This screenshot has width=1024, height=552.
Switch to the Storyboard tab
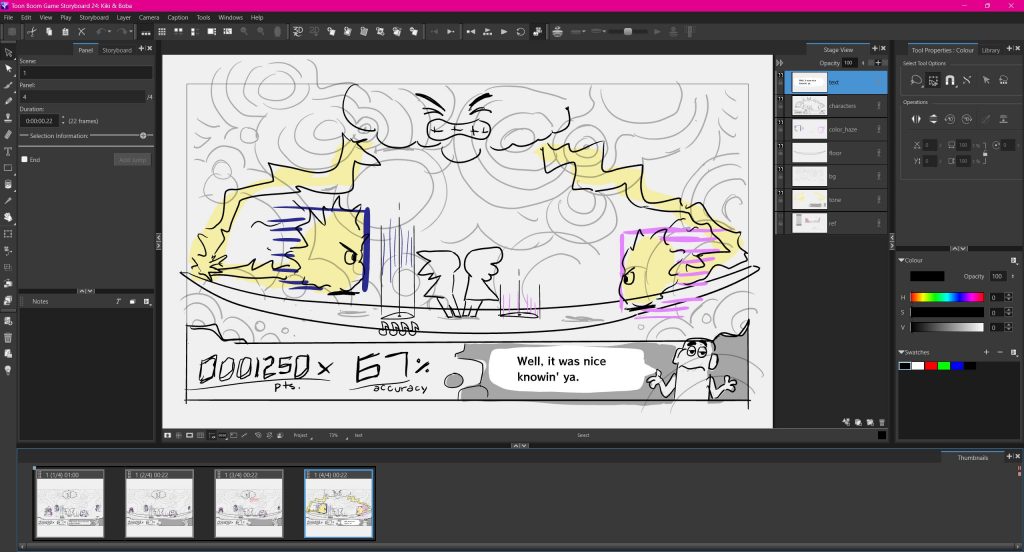117,50
